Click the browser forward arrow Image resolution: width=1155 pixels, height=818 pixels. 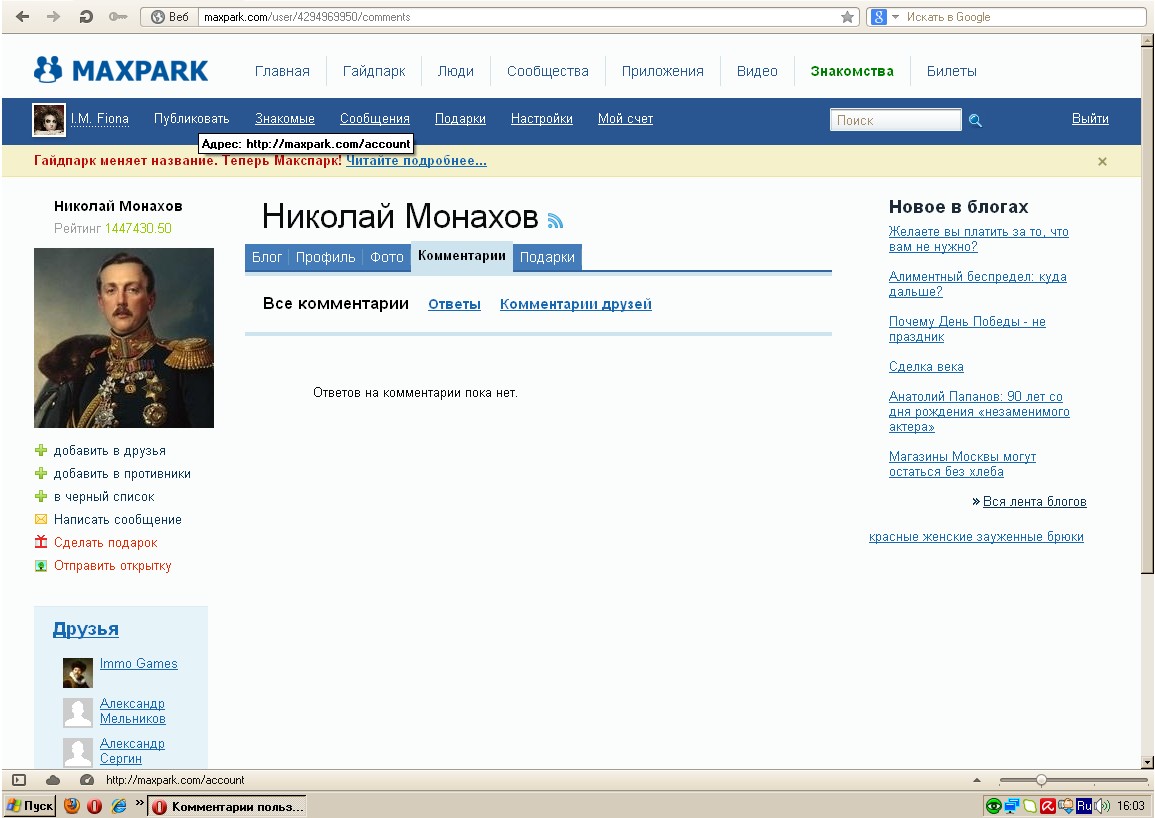pos(54,16)
